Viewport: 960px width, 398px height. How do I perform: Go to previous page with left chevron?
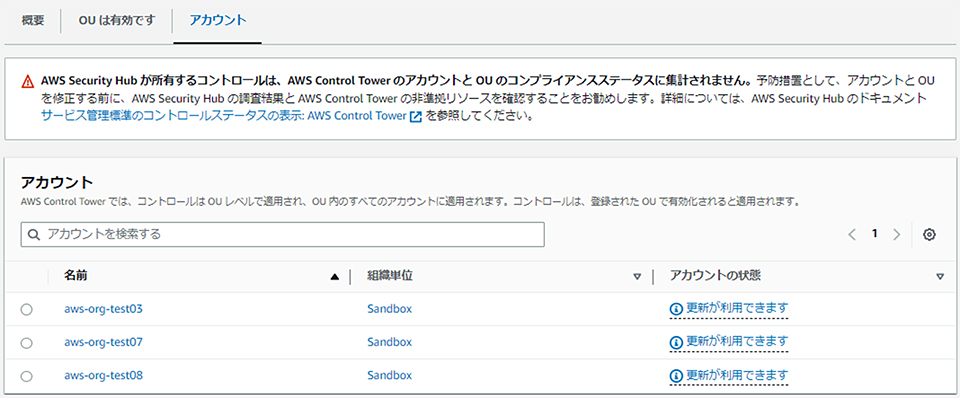(852, 235)
